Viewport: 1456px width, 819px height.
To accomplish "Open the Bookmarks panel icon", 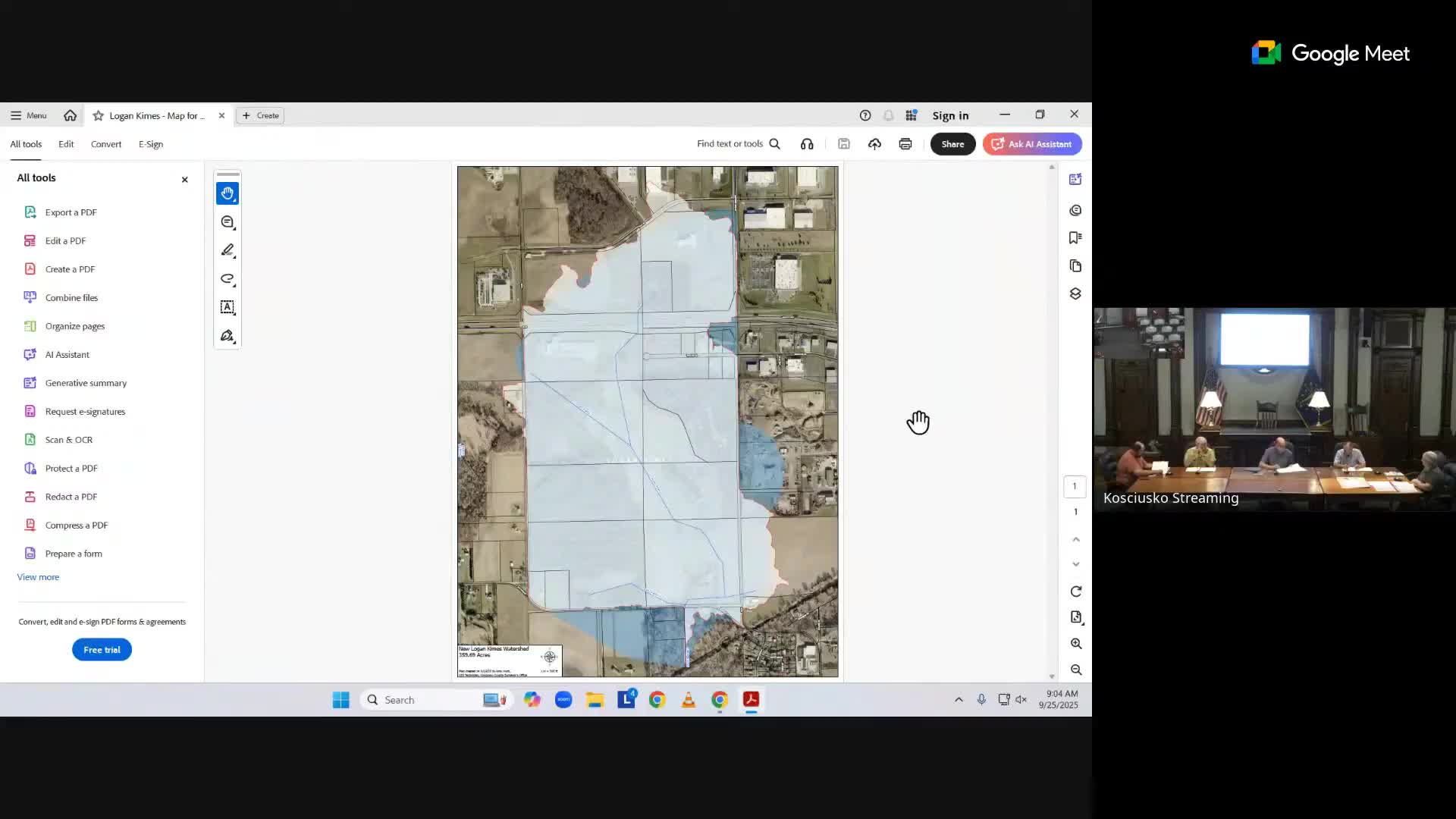I will click(1075, 238).
